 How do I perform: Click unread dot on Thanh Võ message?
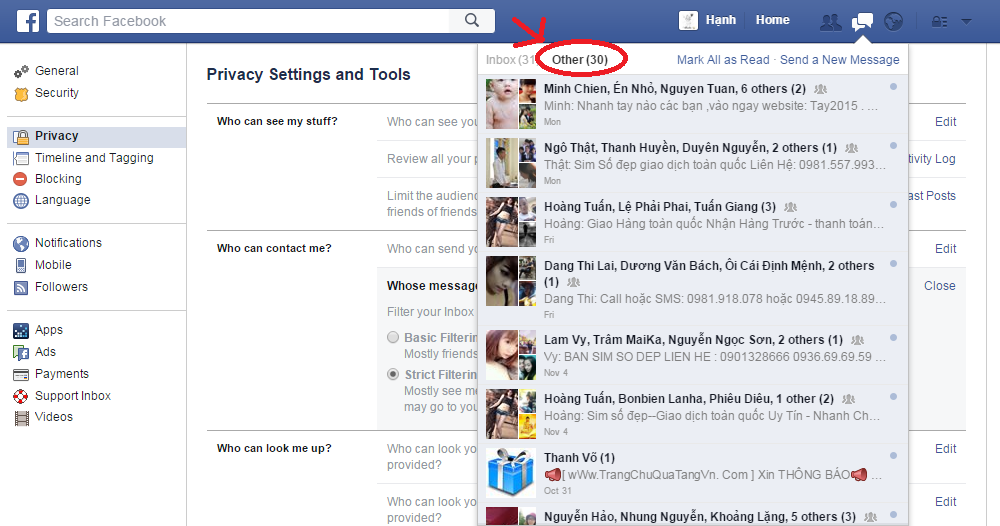pyautogui.click(x=893, y=456)
